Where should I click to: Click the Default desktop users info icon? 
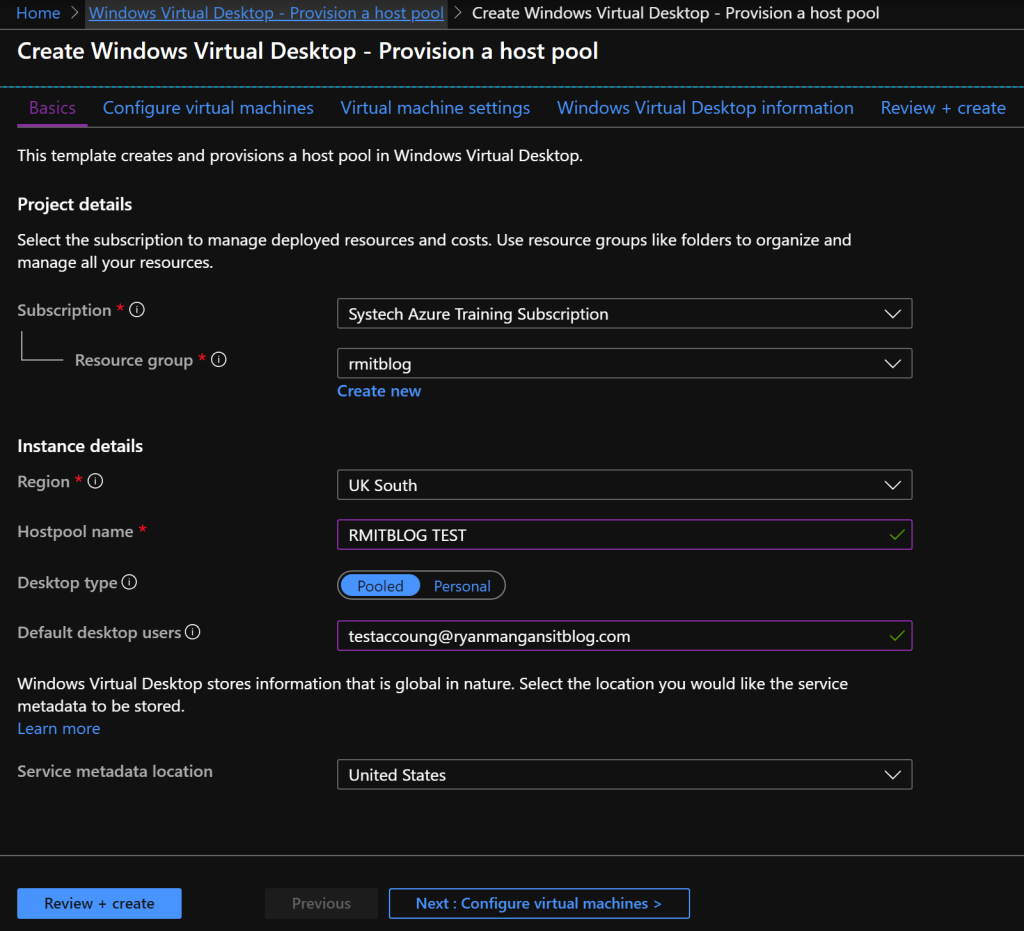[193, 631]
